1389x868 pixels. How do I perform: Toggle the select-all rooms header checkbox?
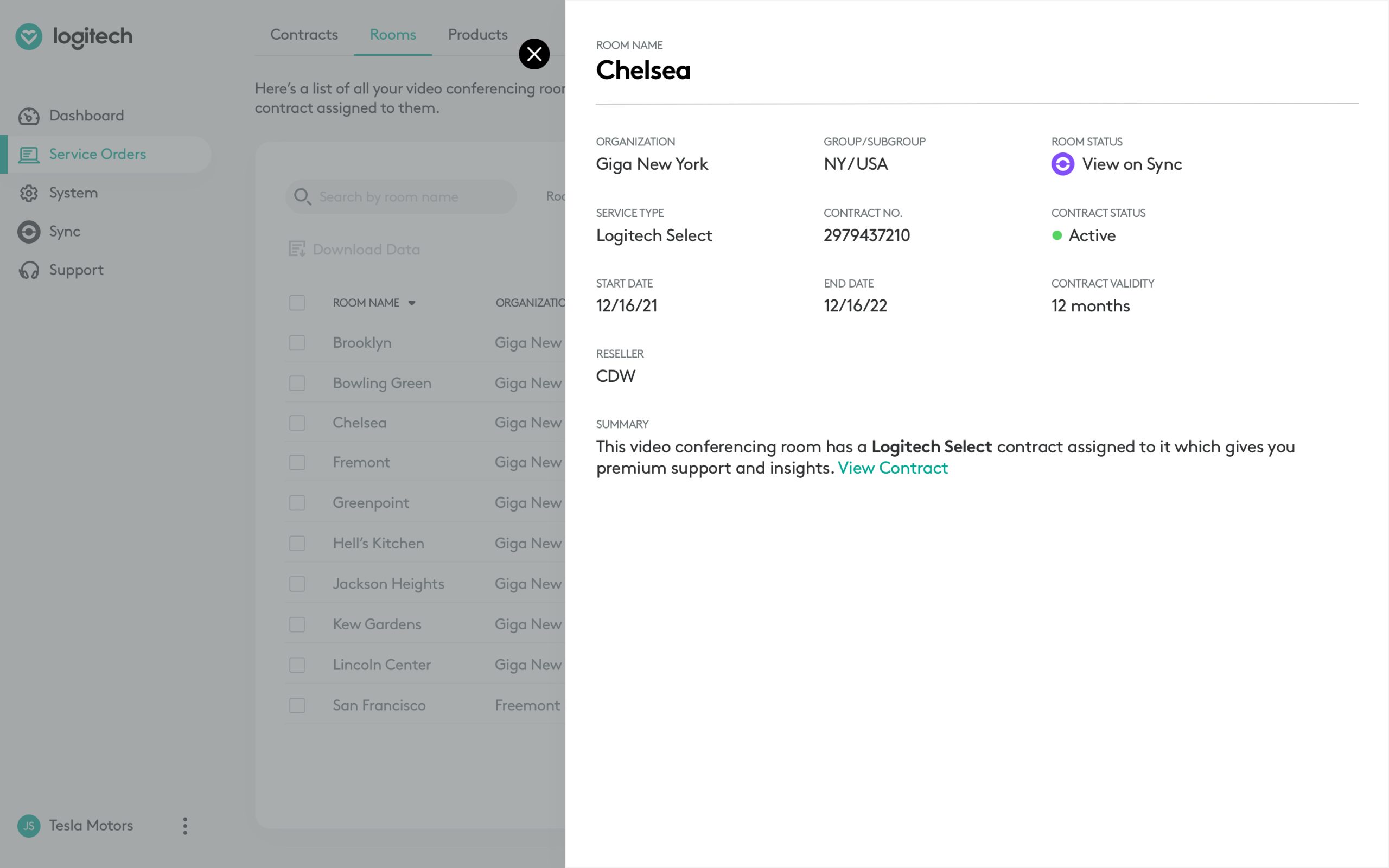point(297,303)
